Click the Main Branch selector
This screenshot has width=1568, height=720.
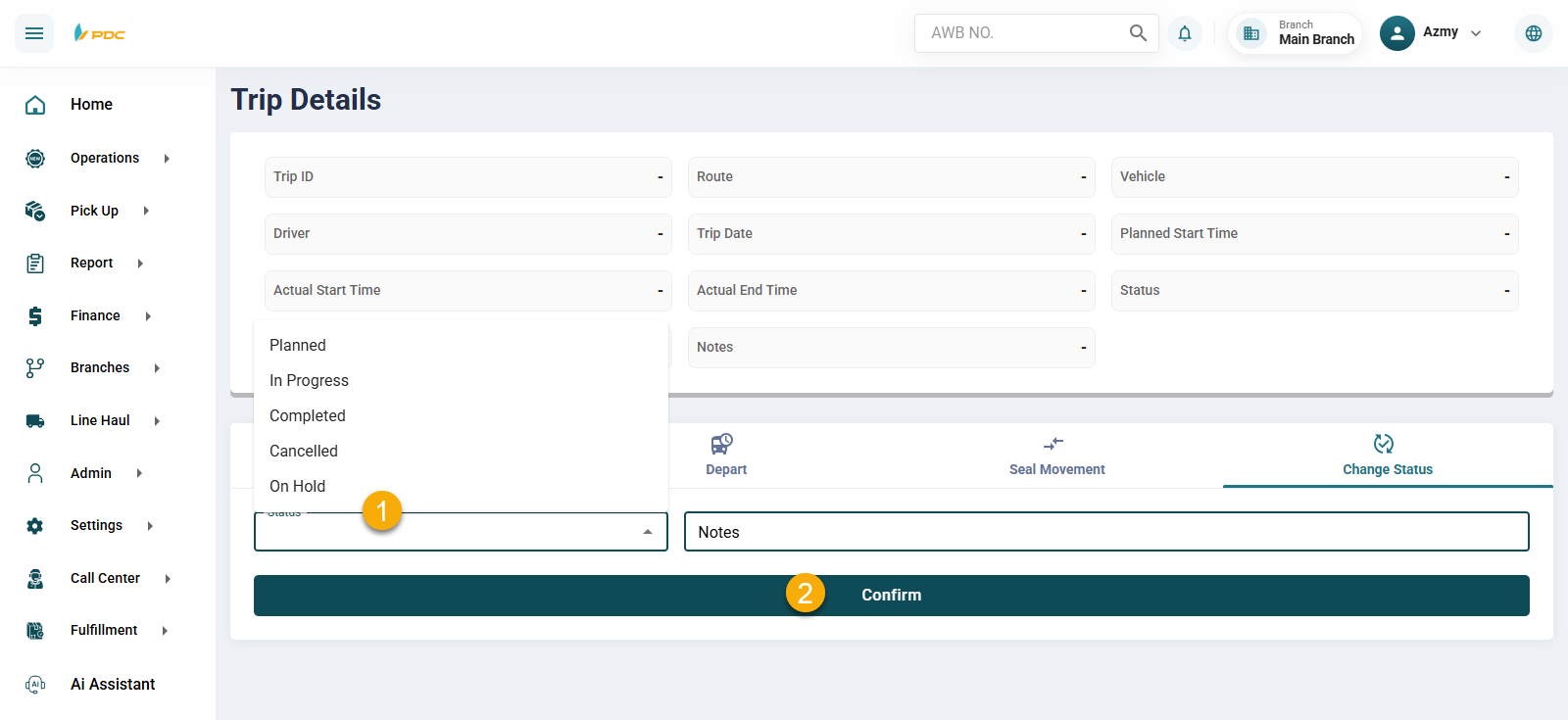[1295, 33]
